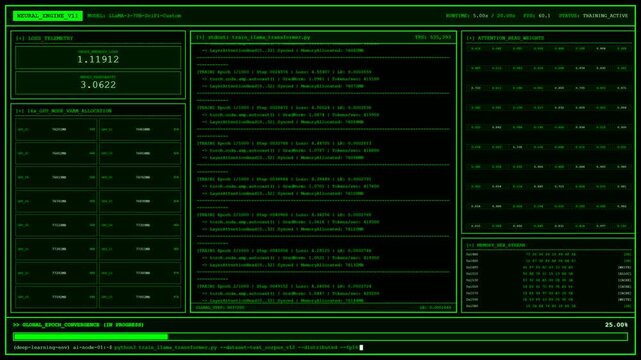Click the RUNTIME 5.00s readout
The height and width of the screenshot is (360, 641).
480,16
